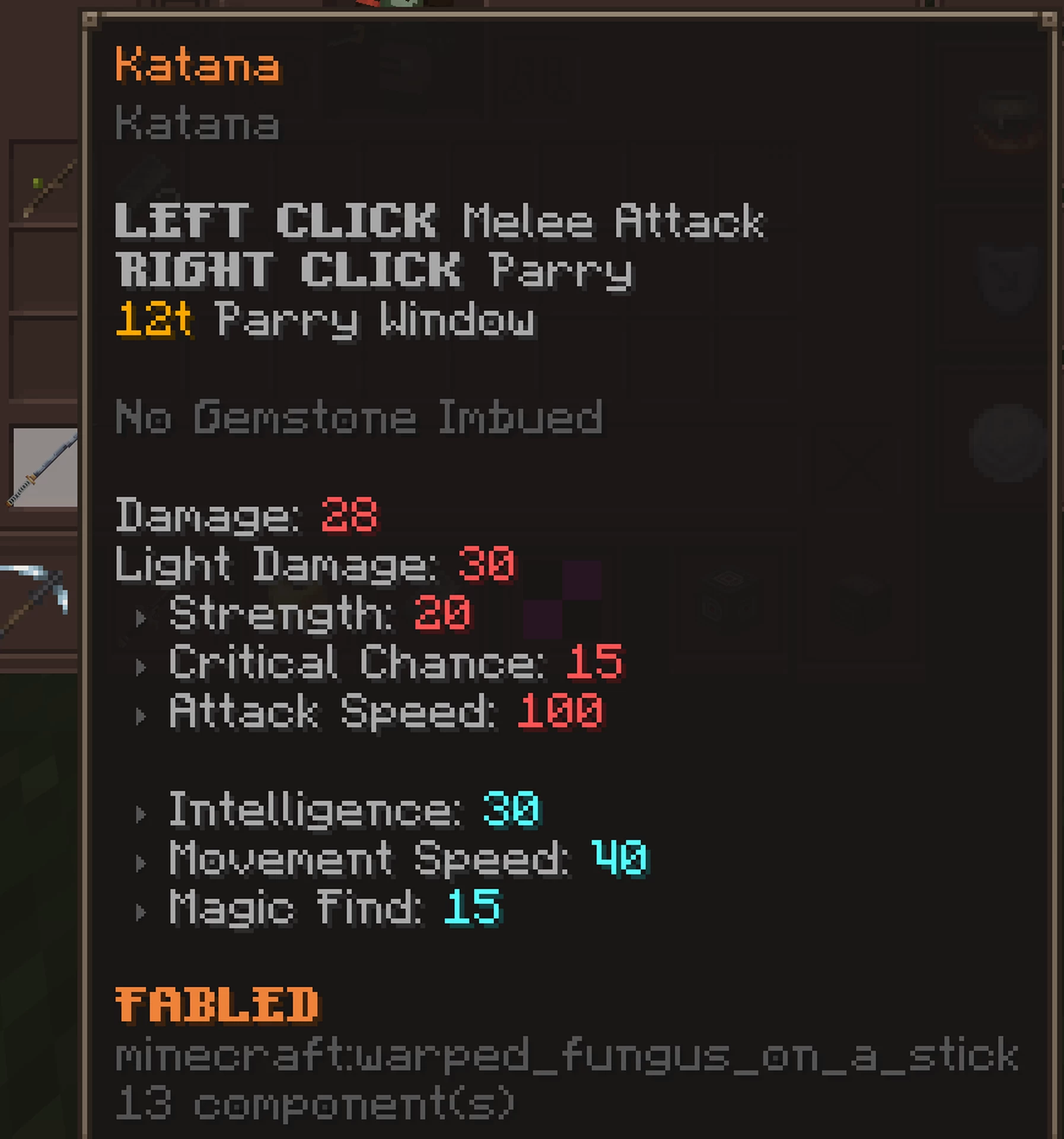Viewport: 1064px width, 1139px height.
Task: Click the tooltip's top-right corner ornament
Action: pos(1048,20)
